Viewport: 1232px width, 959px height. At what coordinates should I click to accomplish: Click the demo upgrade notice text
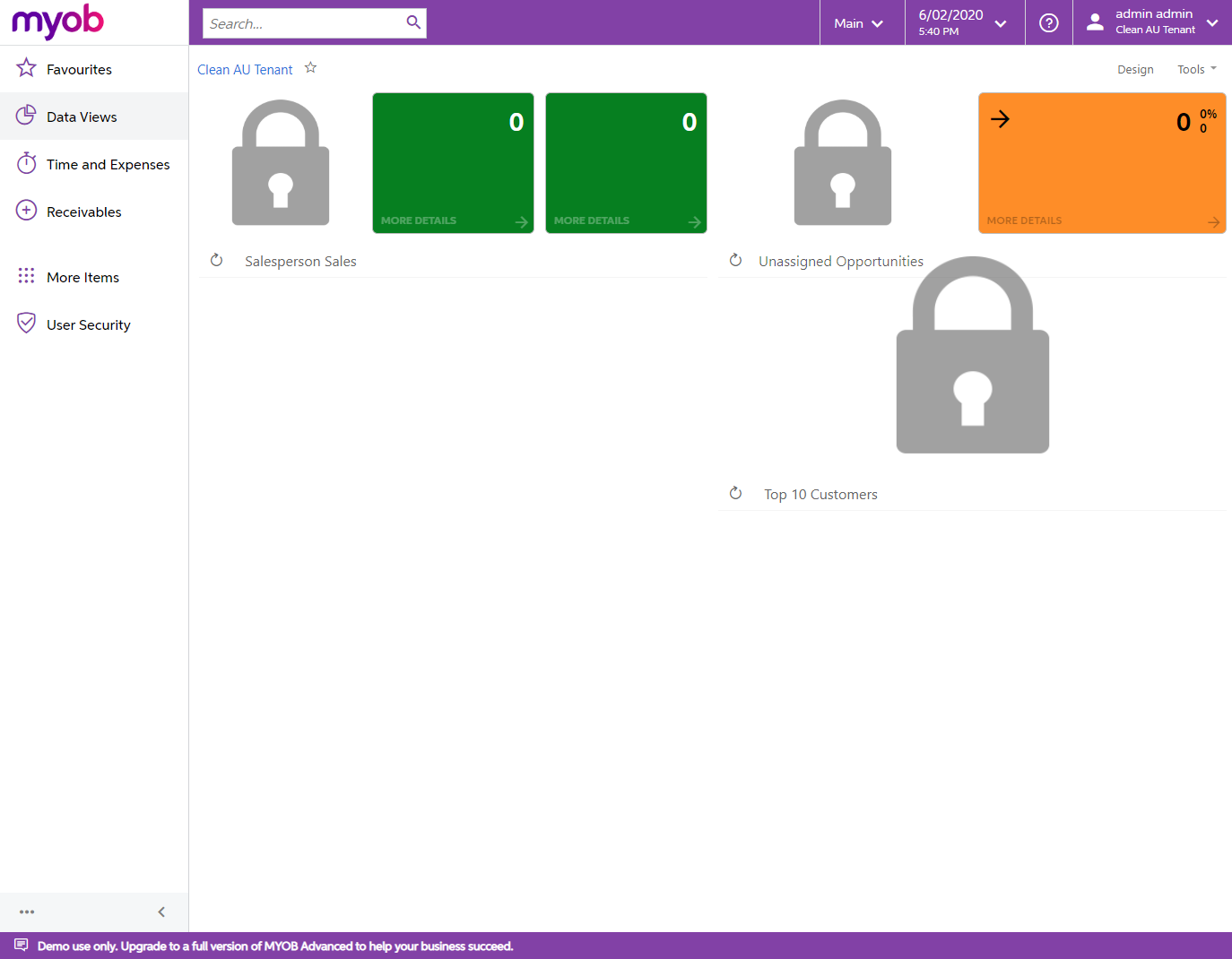tap(275, 946)
